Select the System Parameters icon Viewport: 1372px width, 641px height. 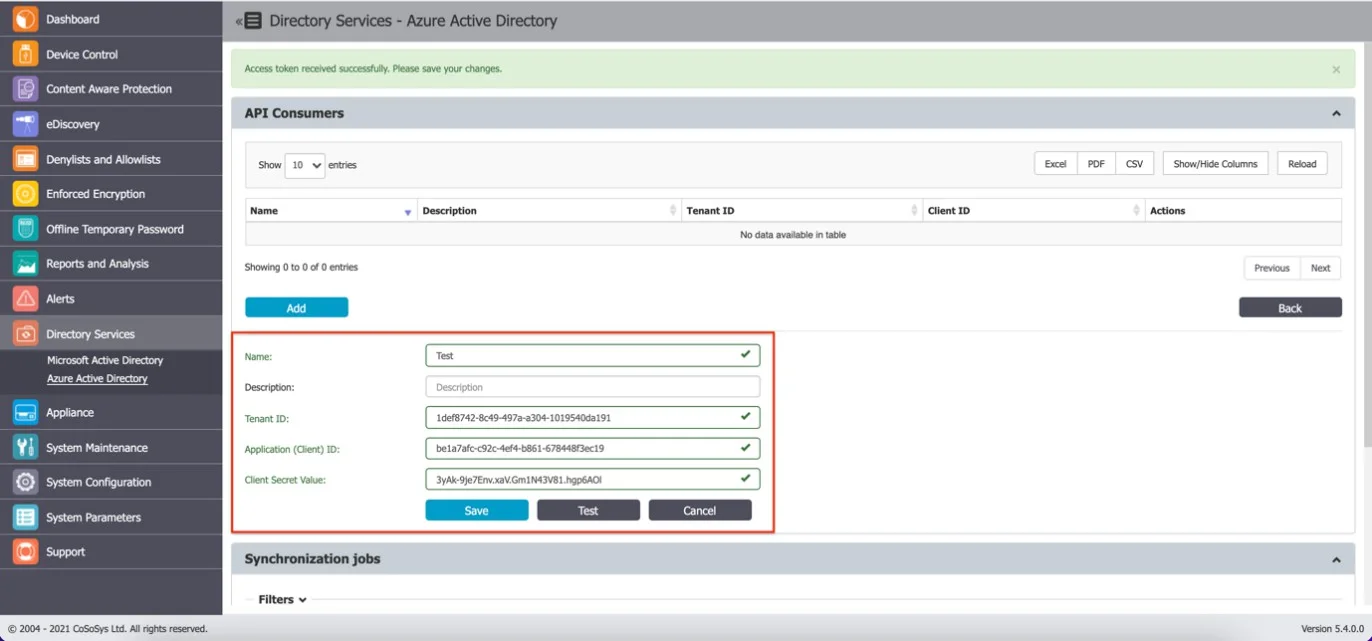pos(26,517)
